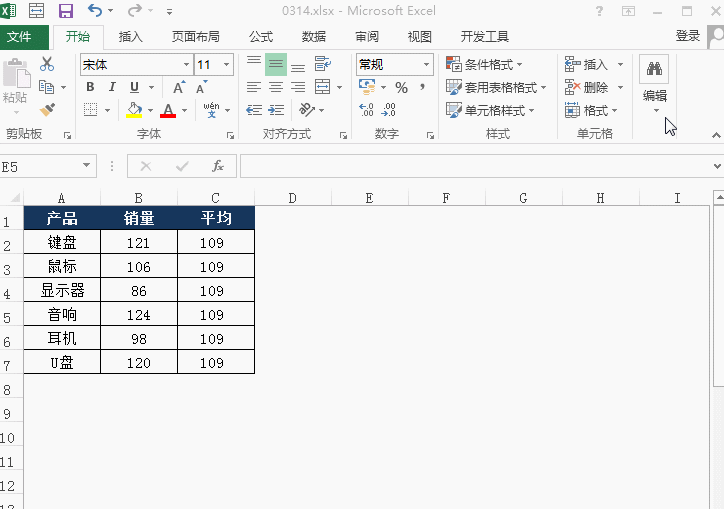The image size is (724, 509).
Task: Apply comma thousands separator style
Action: point(422,86)
